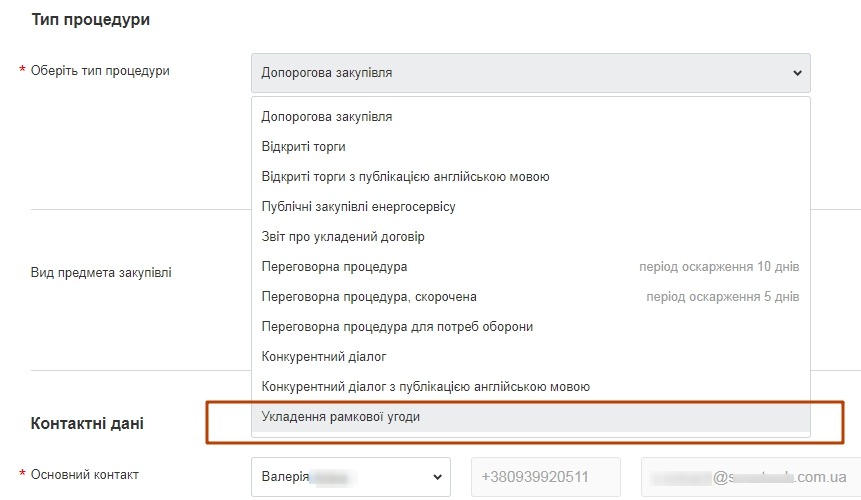Viewport: 861px width, 500px height.
Task: Pick 'Переговорна процедура для потреб оборони'
Action: coord(397,327)
